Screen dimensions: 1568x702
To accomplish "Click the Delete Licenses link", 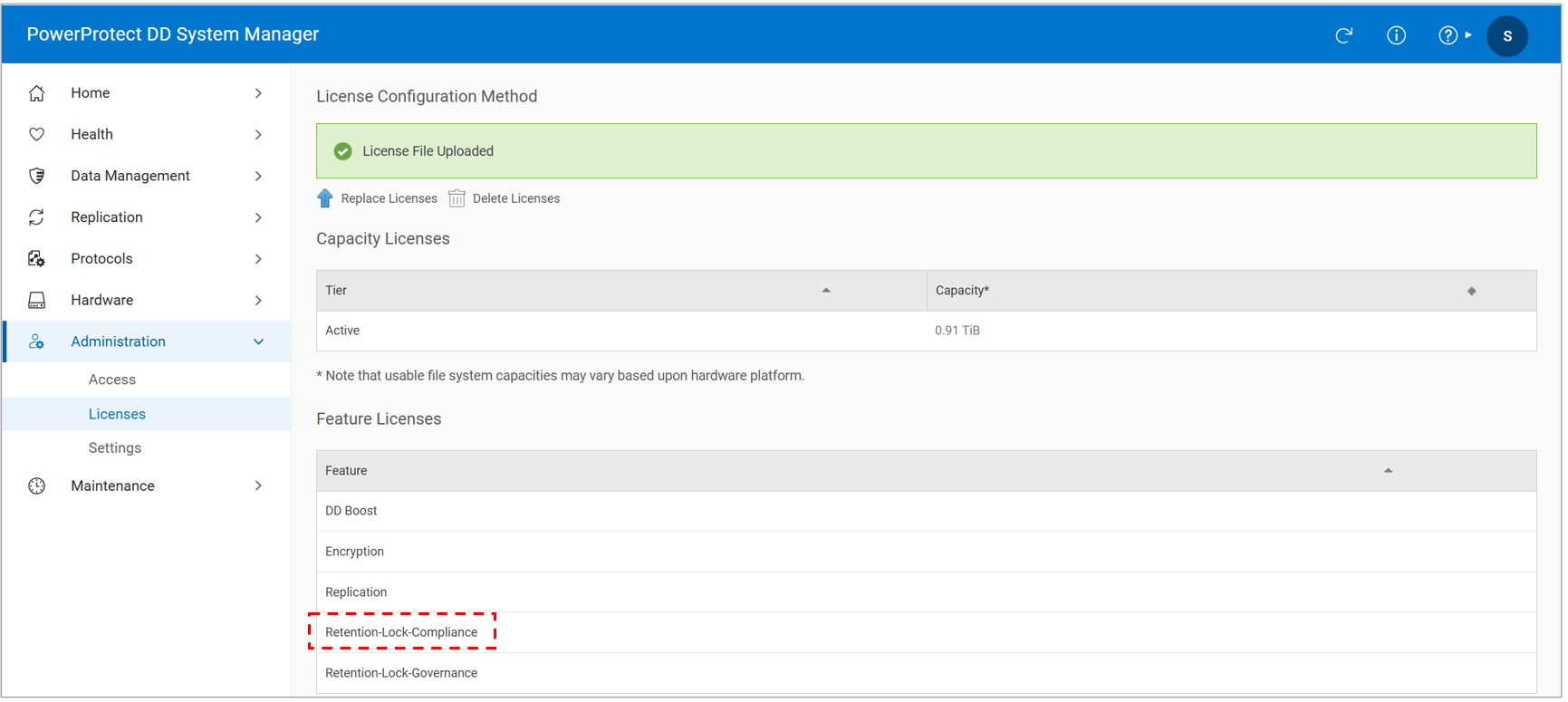I will [x=516, y=198].
